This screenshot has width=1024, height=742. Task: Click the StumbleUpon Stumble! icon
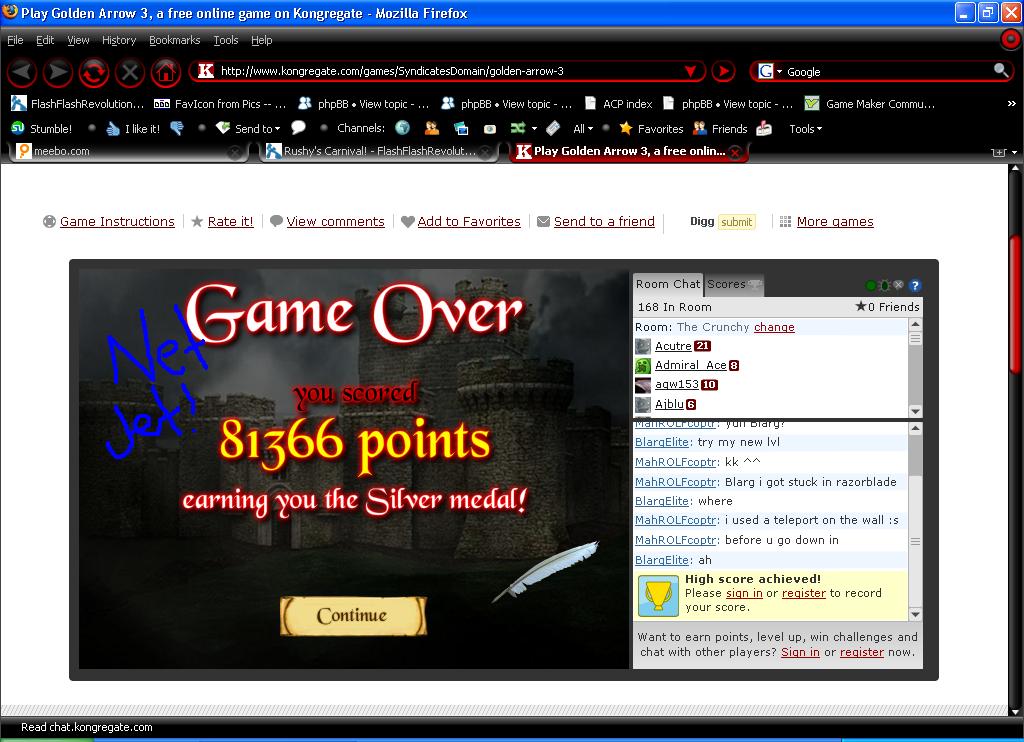coord(18,128)
